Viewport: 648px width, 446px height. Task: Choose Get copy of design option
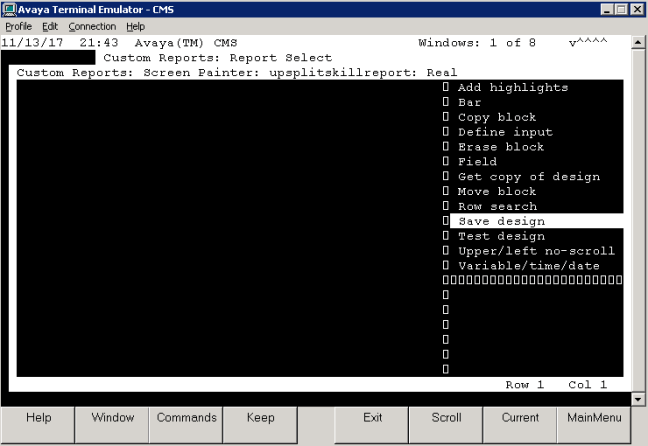coord(528,177)
